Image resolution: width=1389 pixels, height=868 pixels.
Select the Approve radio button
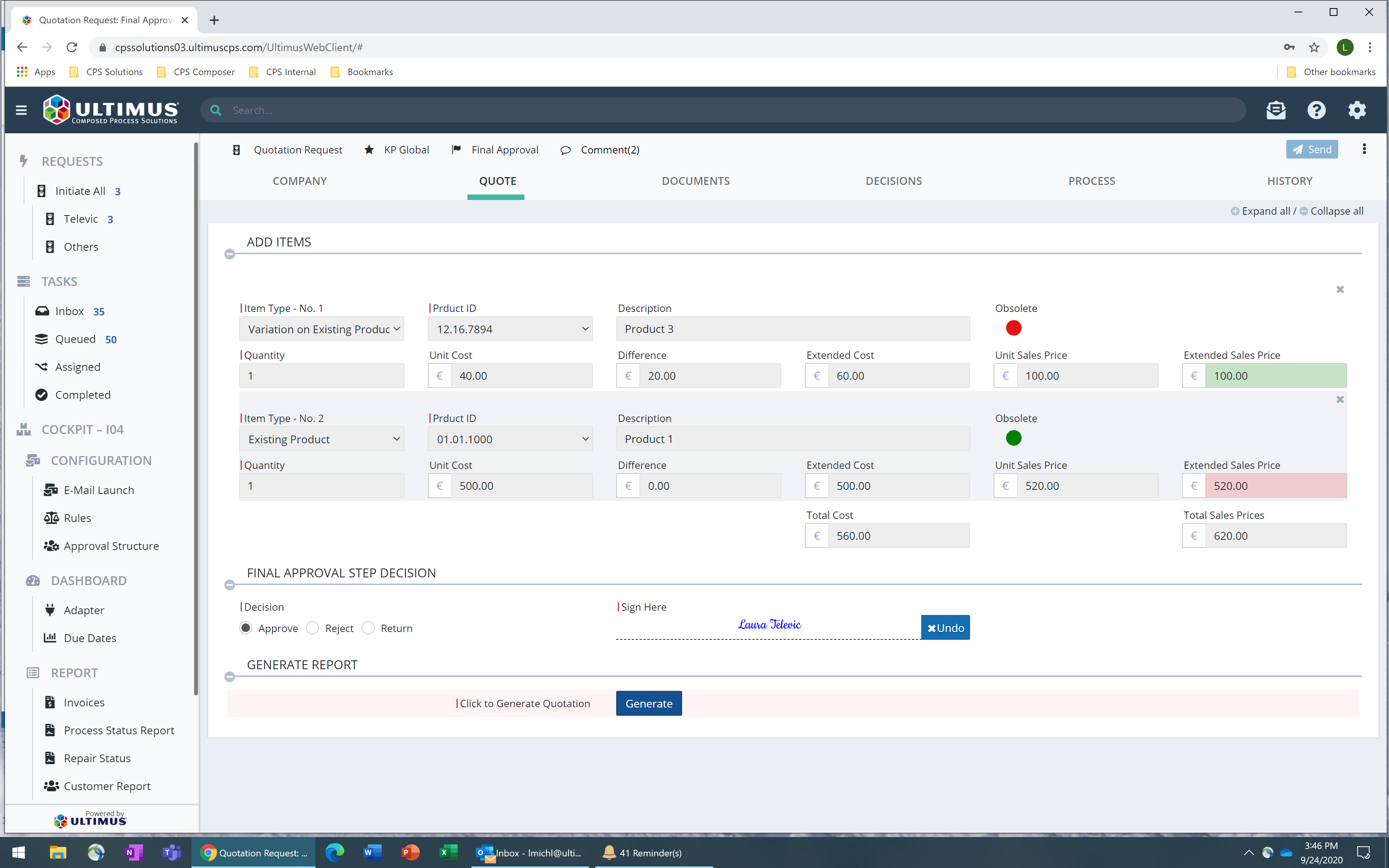point(246,628)
